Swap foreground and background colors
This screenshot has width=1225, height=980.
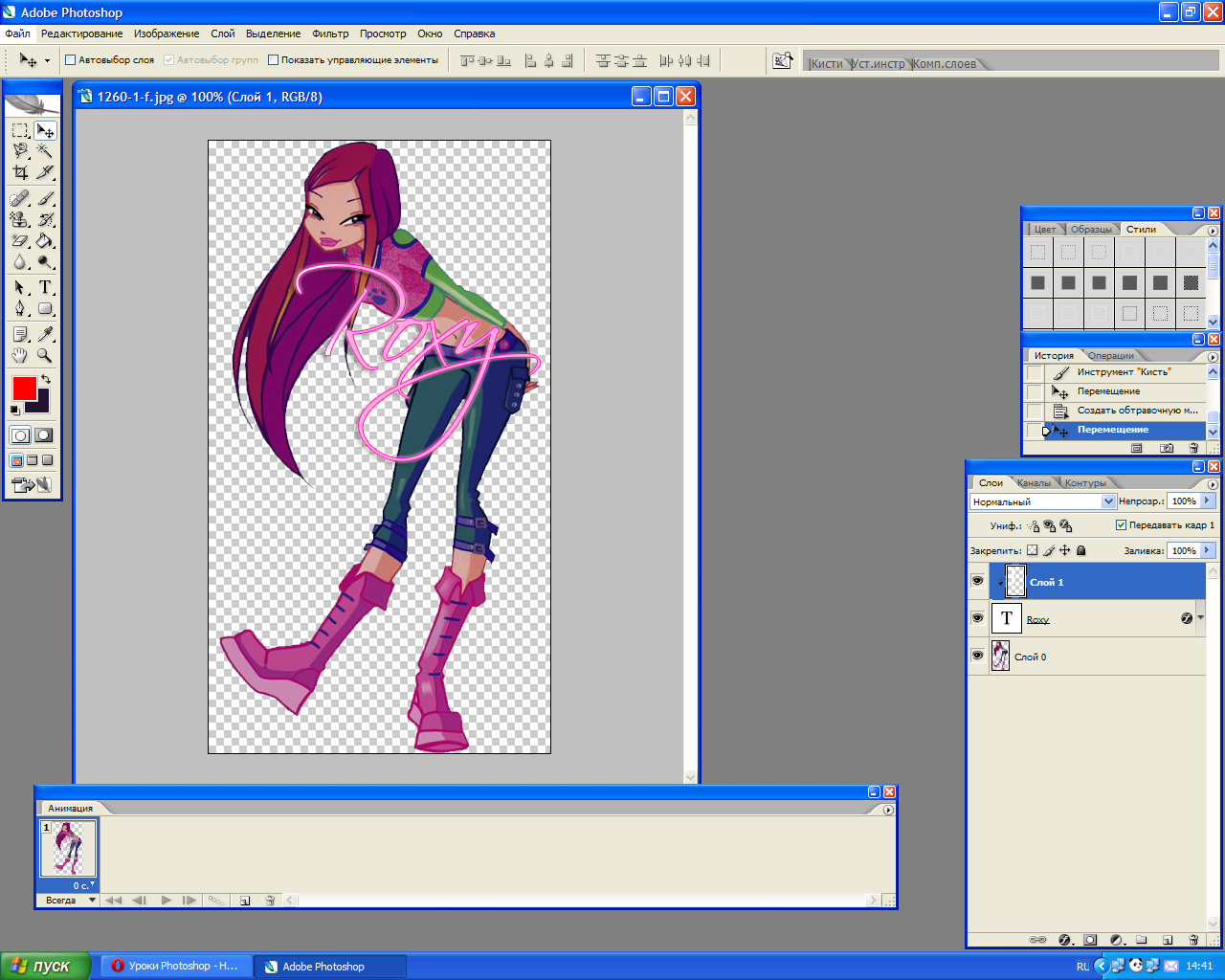click(x=45, y=380)
